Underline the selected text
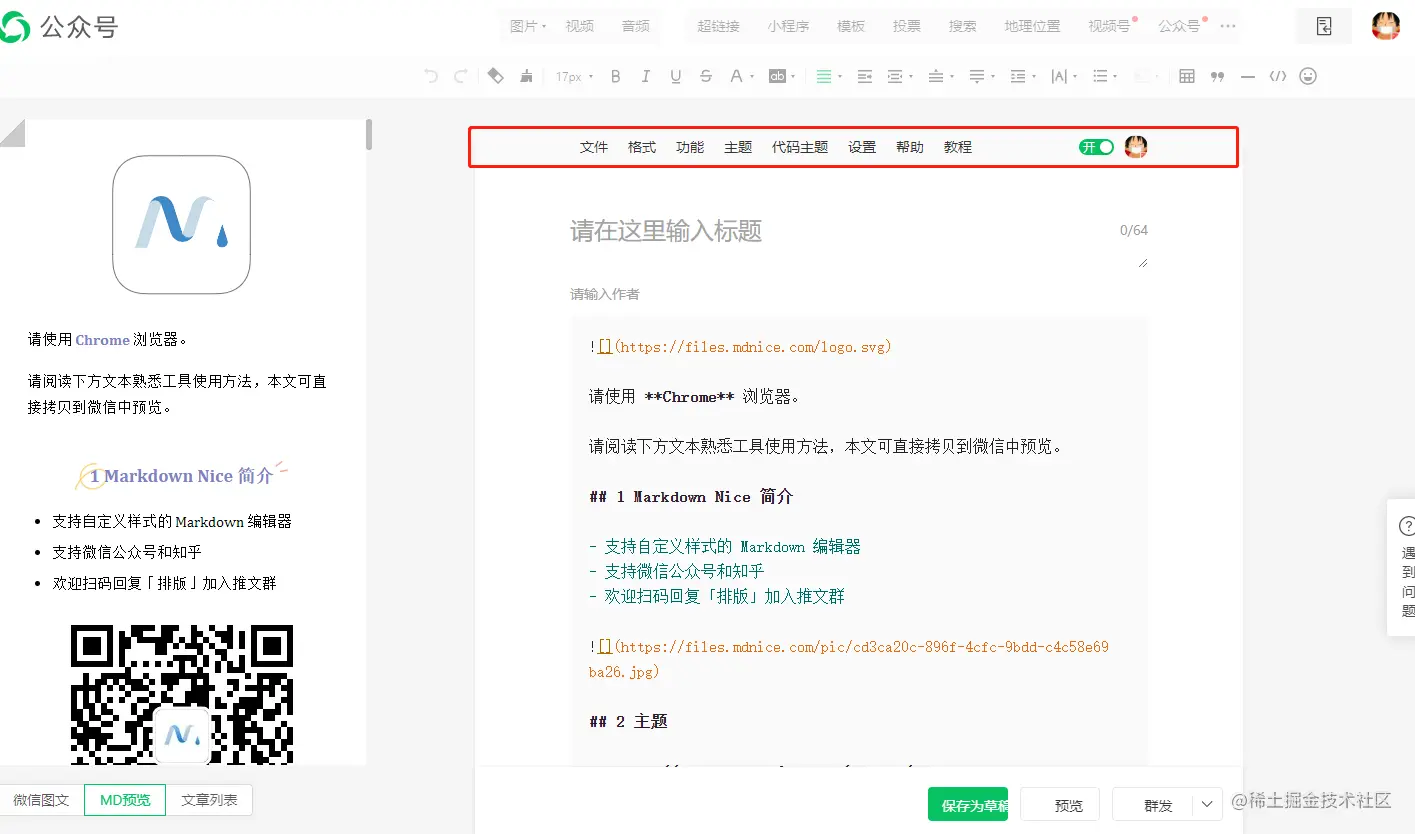Image resolution: width=1415 pixels, height=834 pixels. 676,76
